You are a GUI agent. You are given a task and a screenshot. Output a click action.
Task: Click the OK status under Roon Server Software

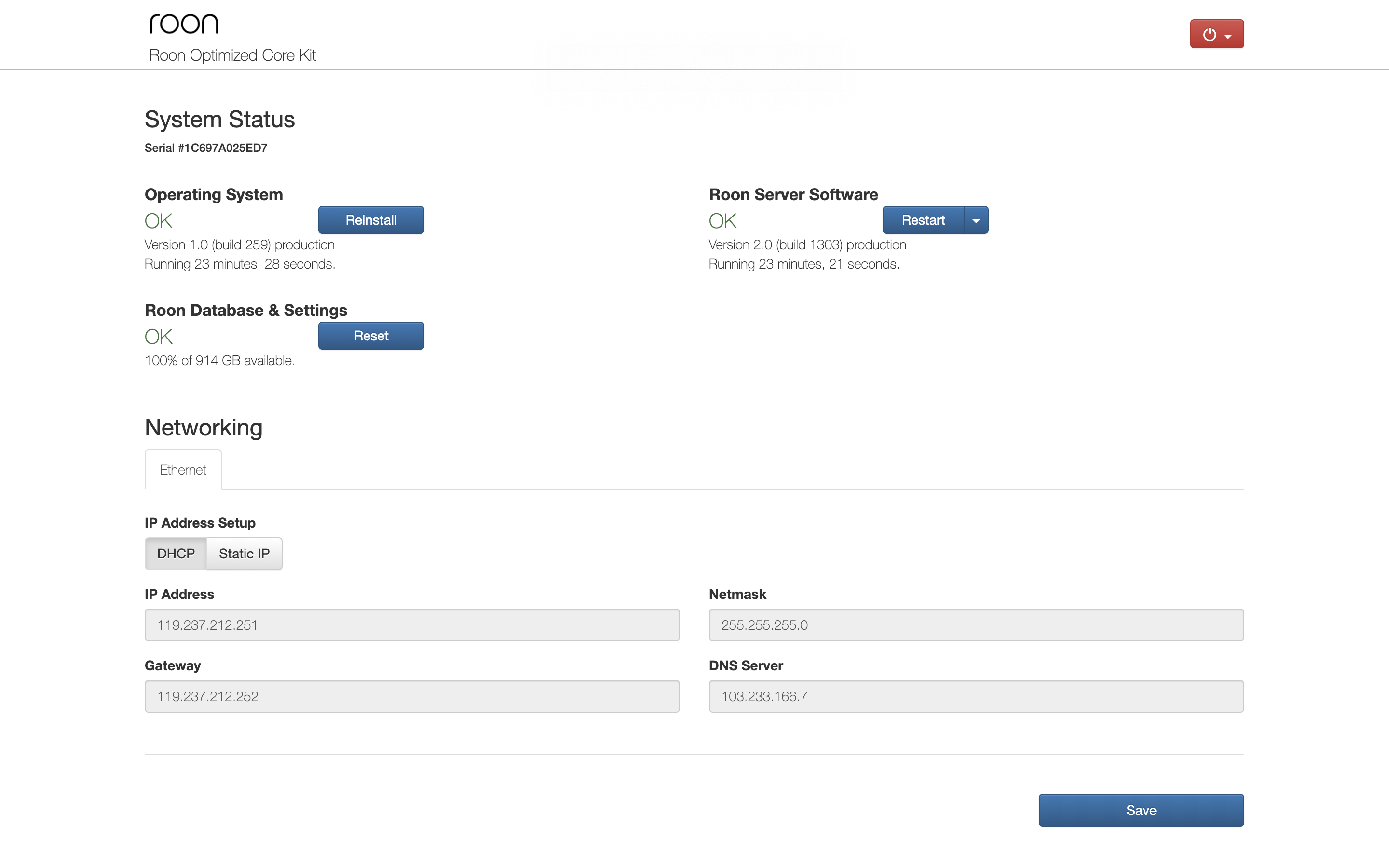point(722,221)
